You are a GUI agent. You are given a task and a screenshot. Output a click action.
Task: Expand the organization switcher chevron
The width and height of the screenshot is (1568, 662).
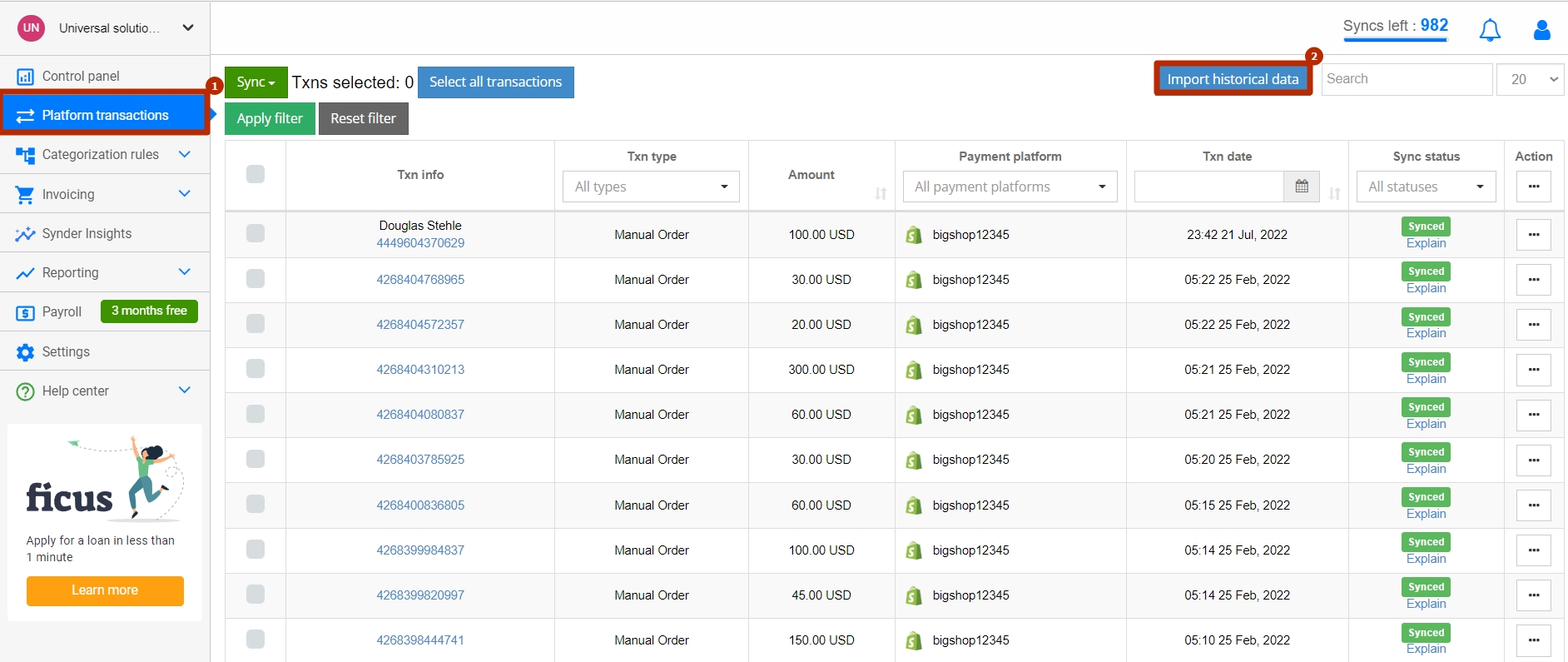click(x=188, y=27)
